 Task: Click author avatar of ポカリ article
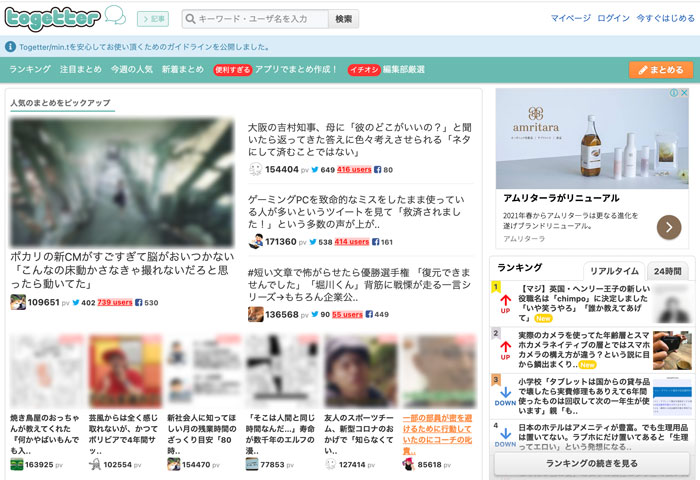pyautogui.click(x=18, y=302)
